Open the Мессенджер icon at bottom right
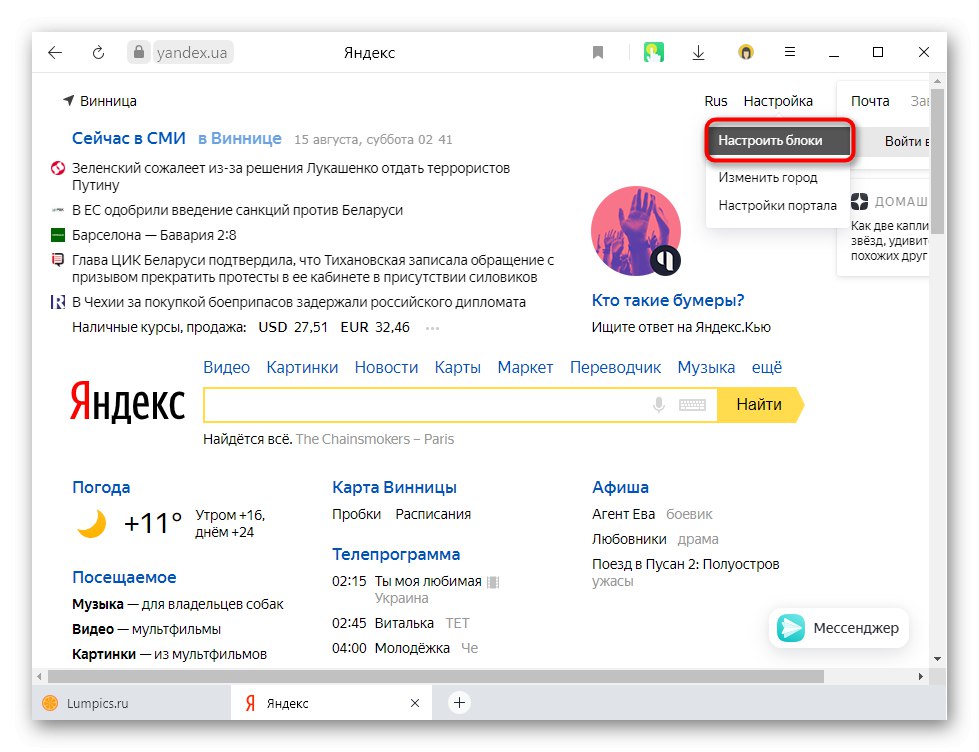Image resolution: width=979 pixels, height=752 pixels. click(x=792, y=628)
